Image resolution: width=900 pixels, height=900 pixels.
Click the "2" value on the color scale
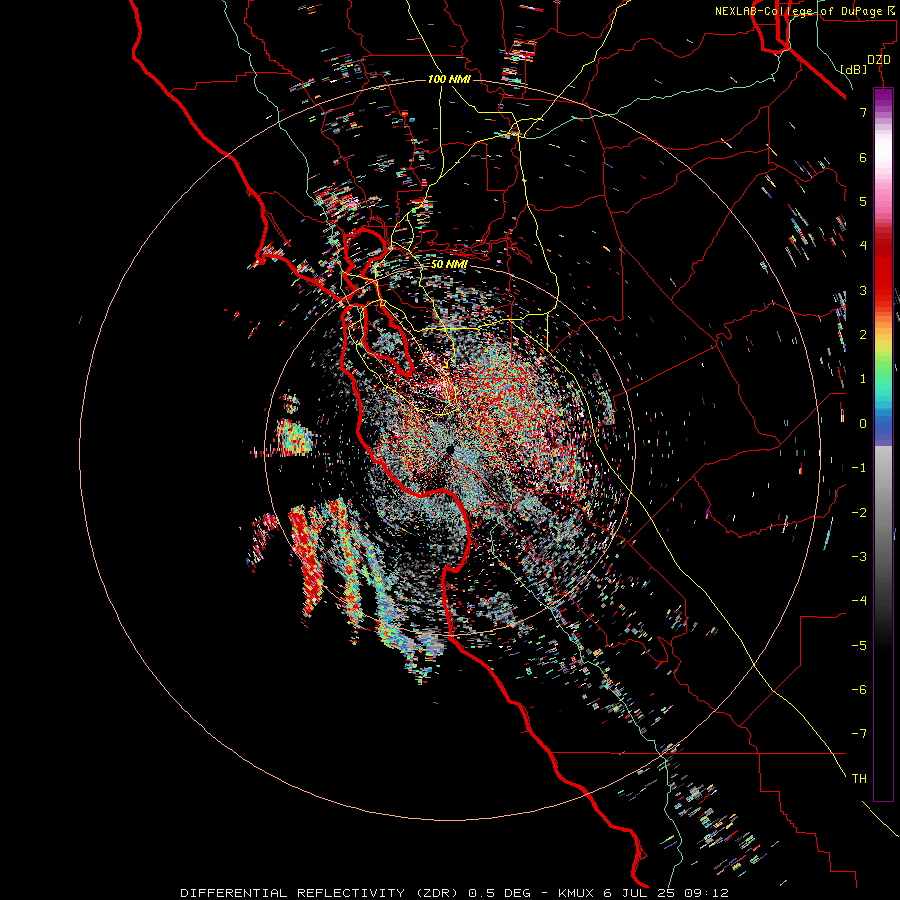(863, 335)
